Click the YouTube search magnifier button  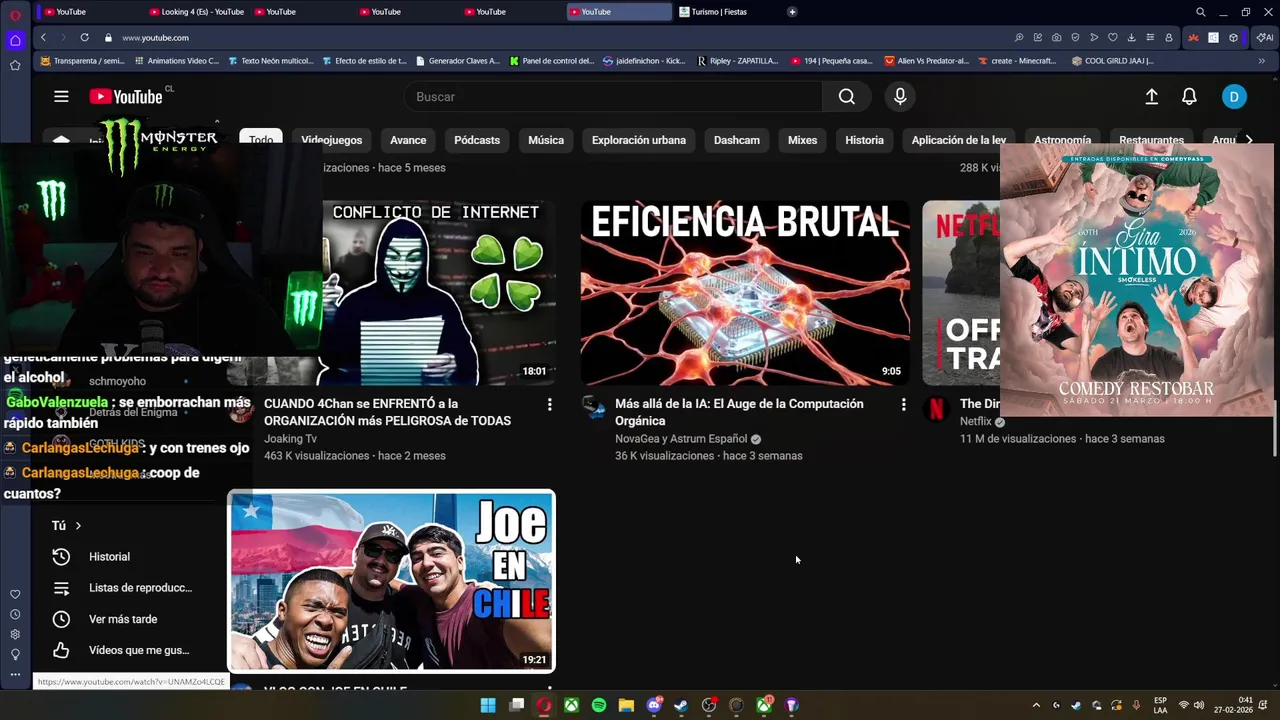click(847, 97)
